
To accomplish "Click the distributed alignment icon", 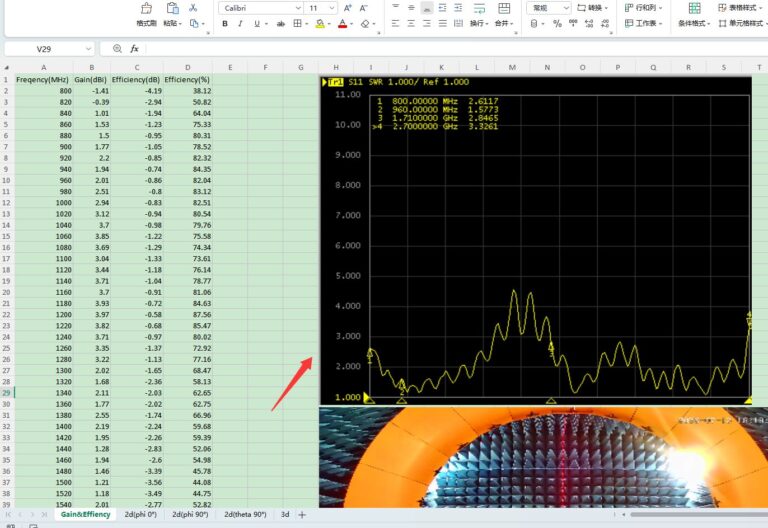I will 458,23.
